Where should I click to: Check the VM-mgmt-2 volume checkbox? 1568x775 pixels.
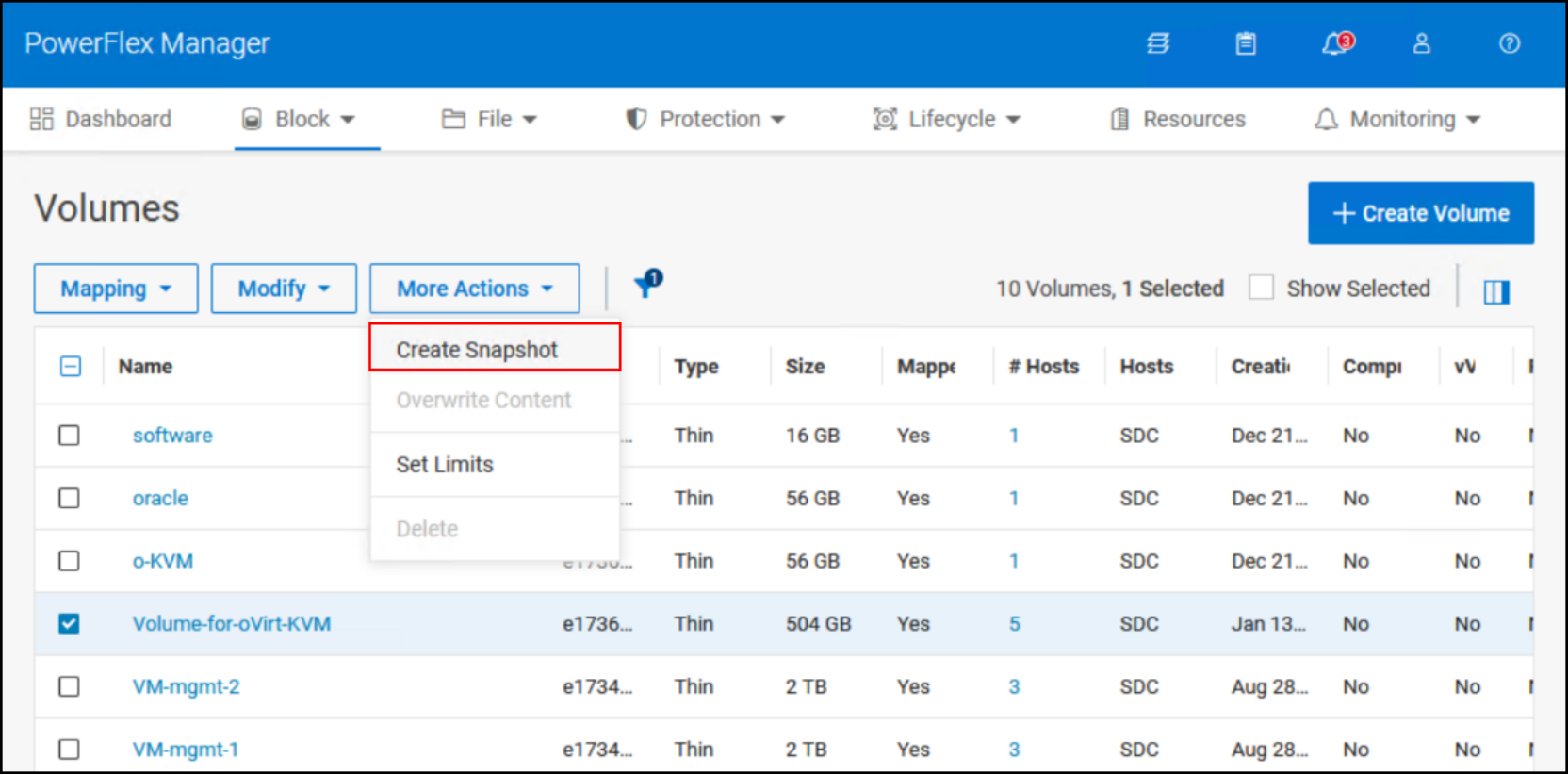69,686
